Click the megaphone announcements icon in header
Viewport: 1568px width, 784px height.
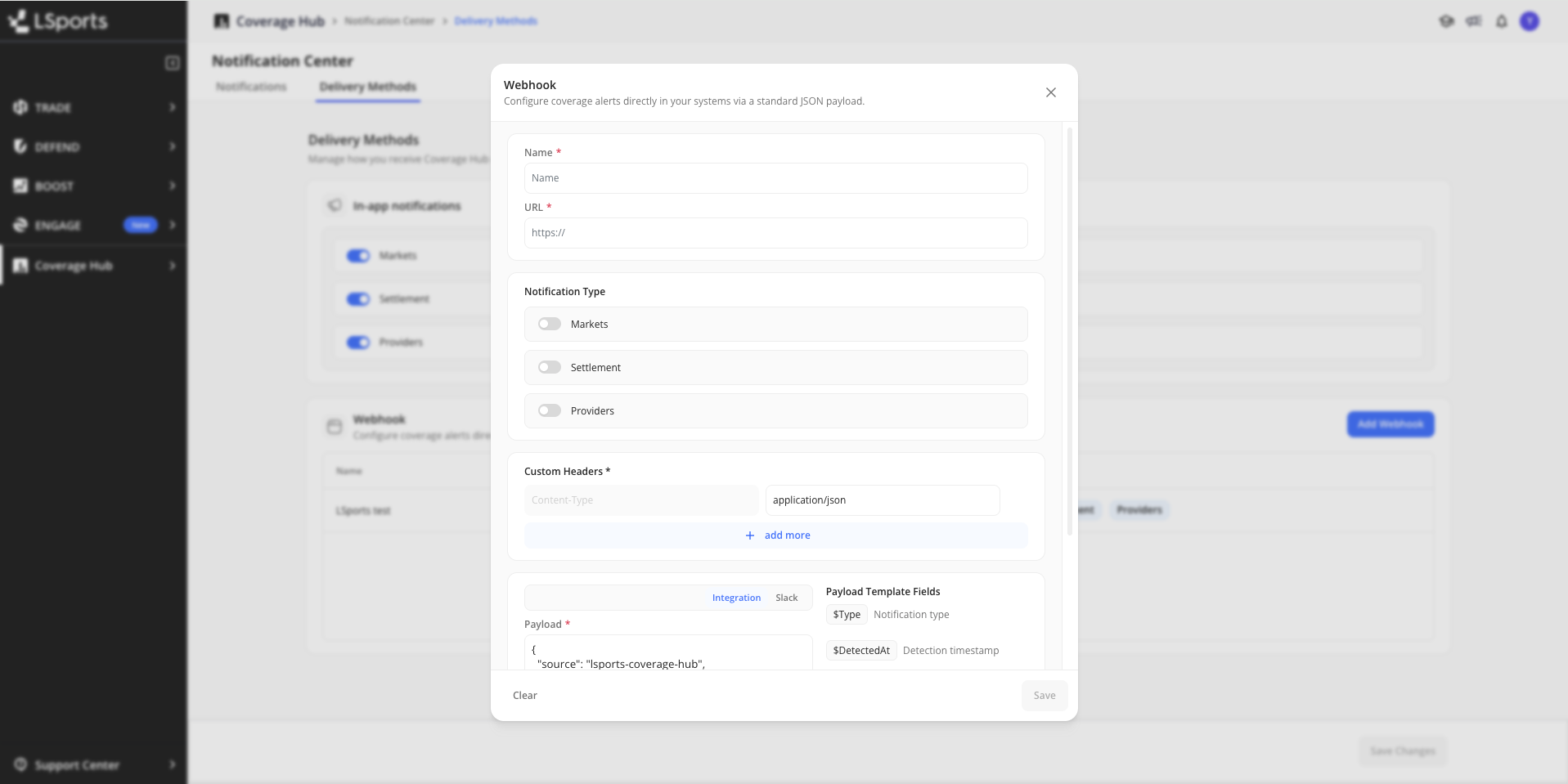(x=1474, y=21)
